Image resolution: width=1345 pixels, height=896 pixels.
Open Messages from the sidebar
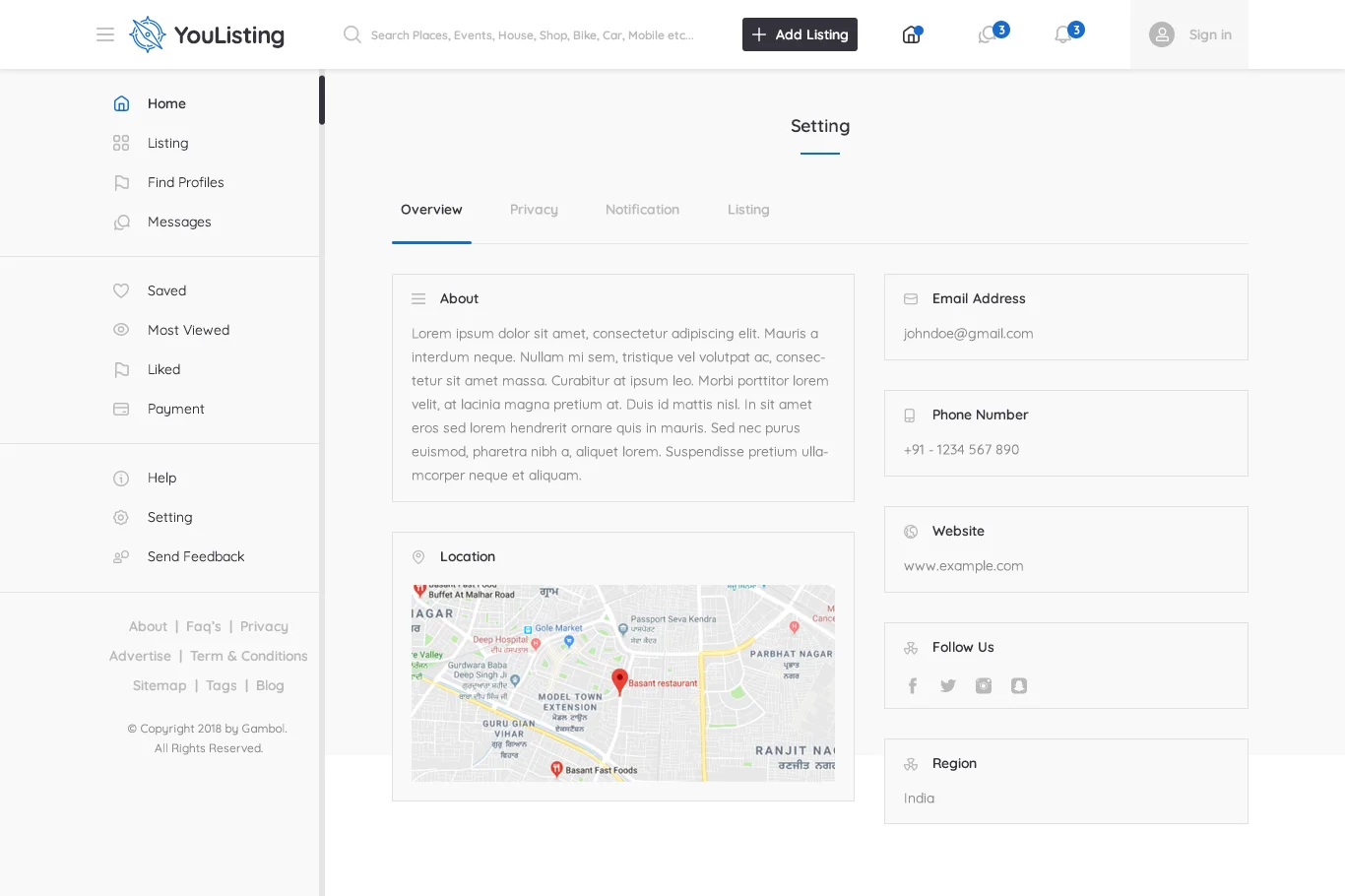tap(178, 222)
